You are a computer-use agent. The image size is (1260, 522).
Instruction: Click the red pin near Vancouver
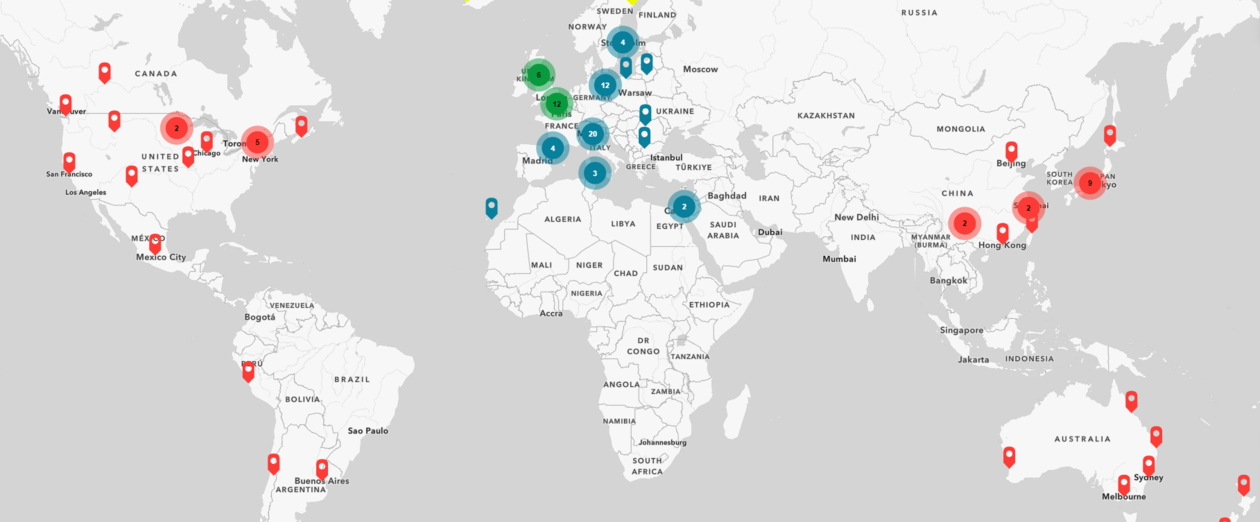[x=66, y=103]
